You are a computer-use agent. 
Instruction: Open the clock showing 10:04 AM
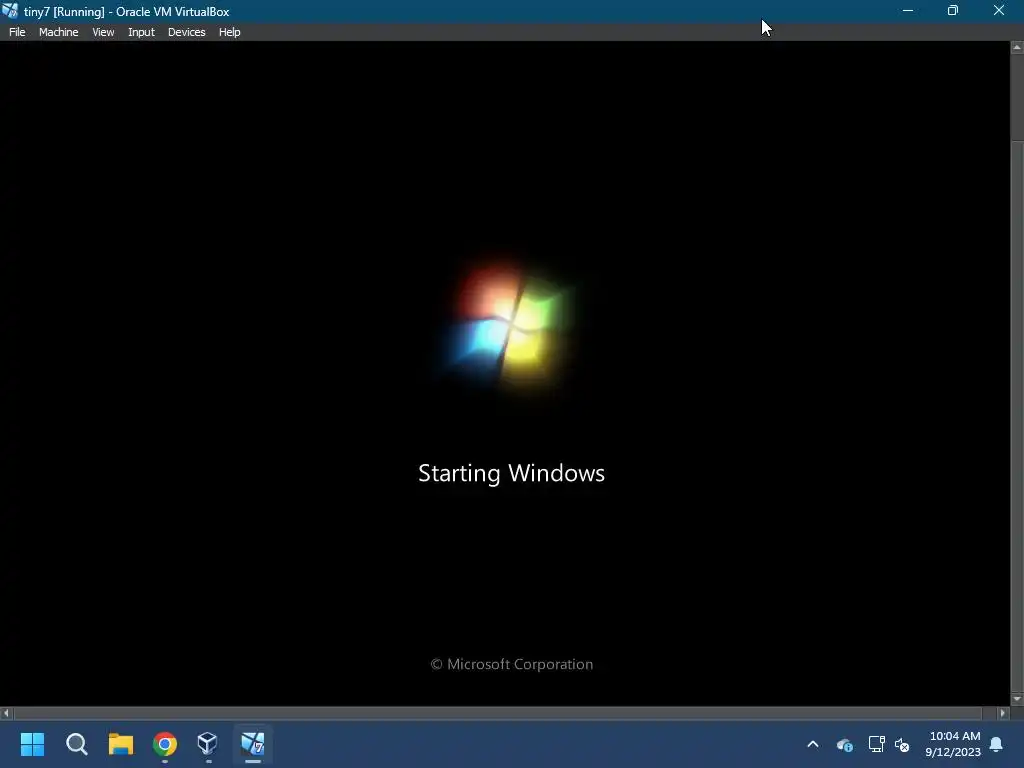pyautogui.click(x=953, y=744)
